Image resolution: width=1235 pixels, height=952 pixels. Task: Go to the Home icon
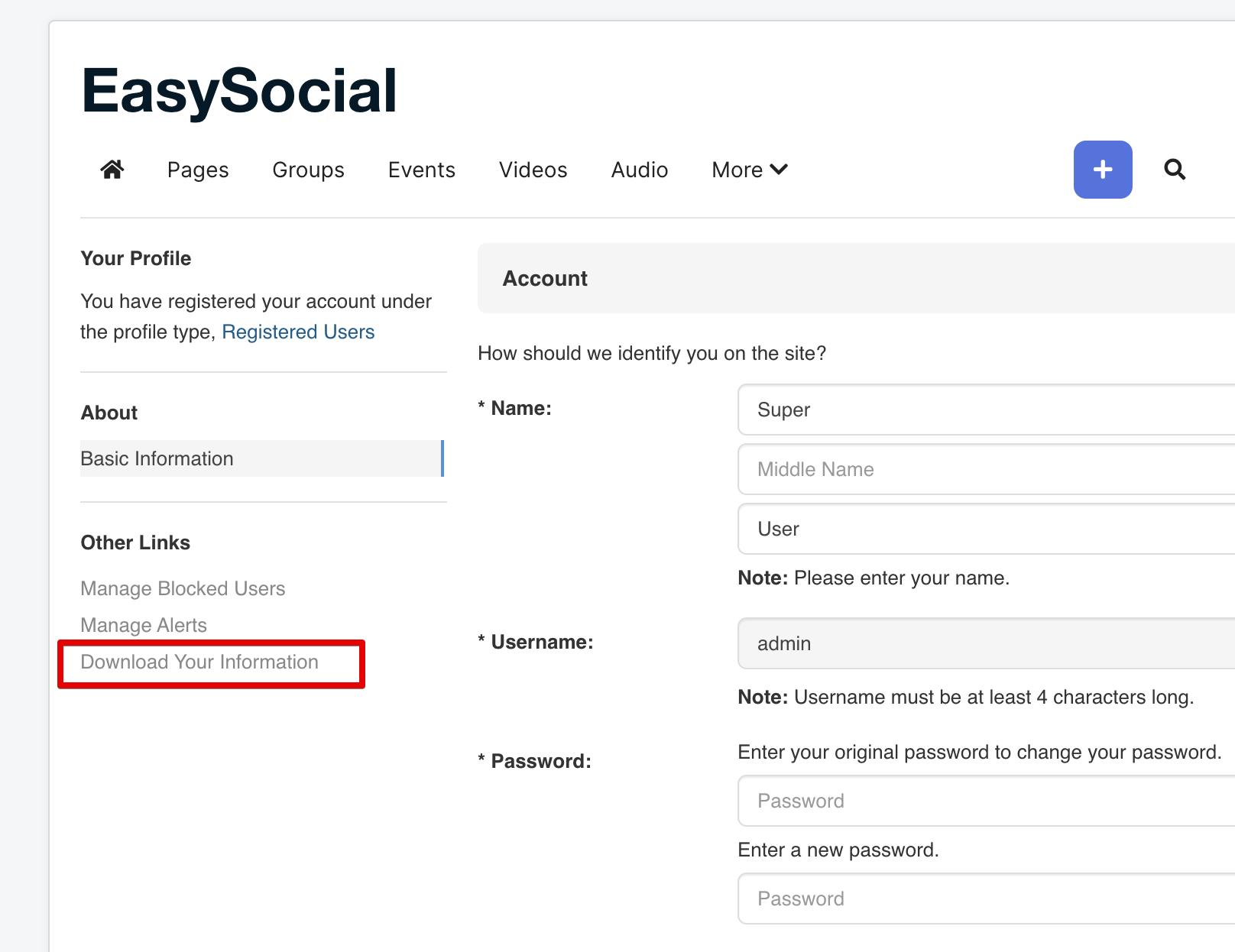[112, 169]
